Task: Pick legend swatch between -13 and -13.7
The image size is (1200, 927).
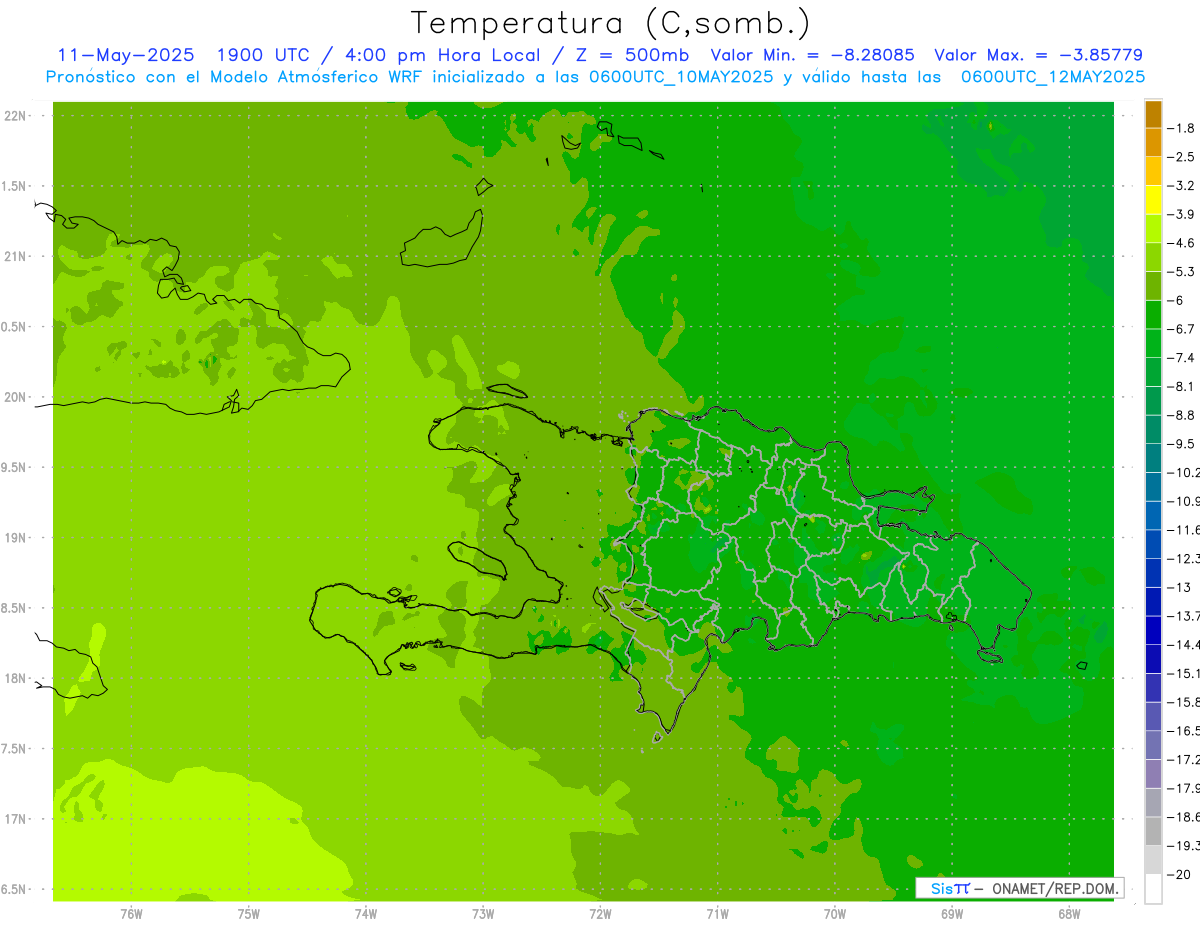Action: click(1153, 602)
